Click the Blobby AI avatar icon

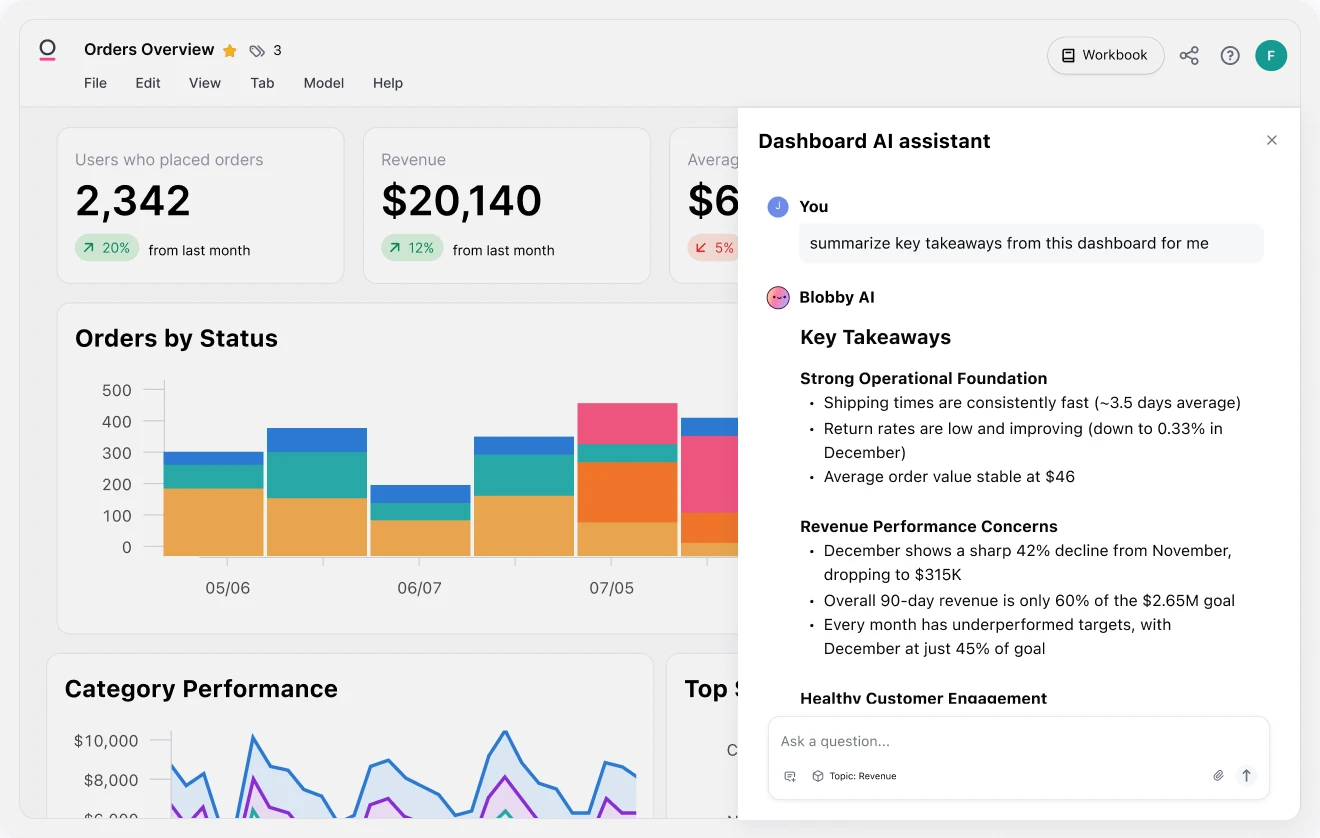[x=778, y=298]
